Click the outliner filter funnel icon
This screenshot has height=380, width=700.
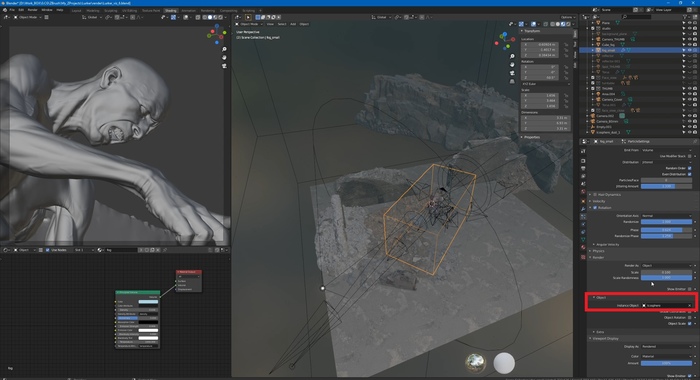[x=685, y=17]
